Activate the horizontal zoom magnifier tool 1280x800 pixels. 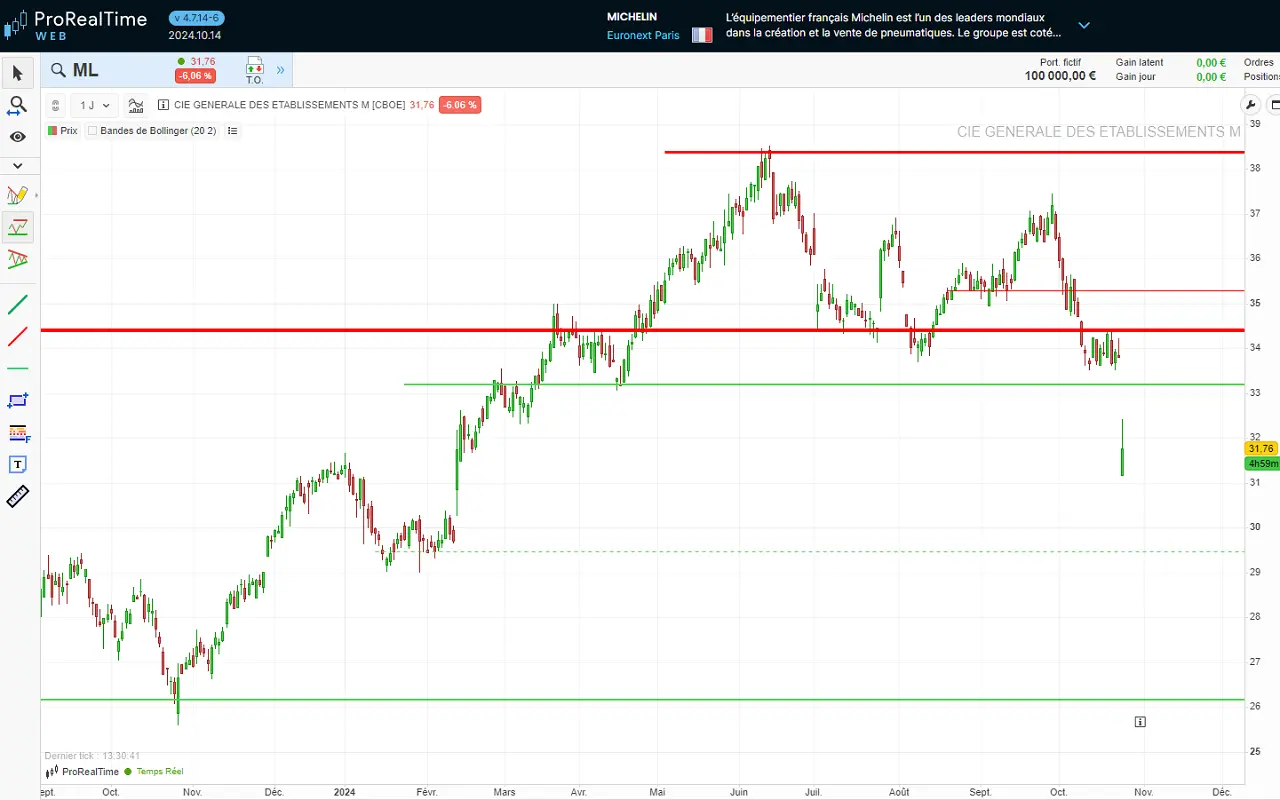(x=18, y=105)
